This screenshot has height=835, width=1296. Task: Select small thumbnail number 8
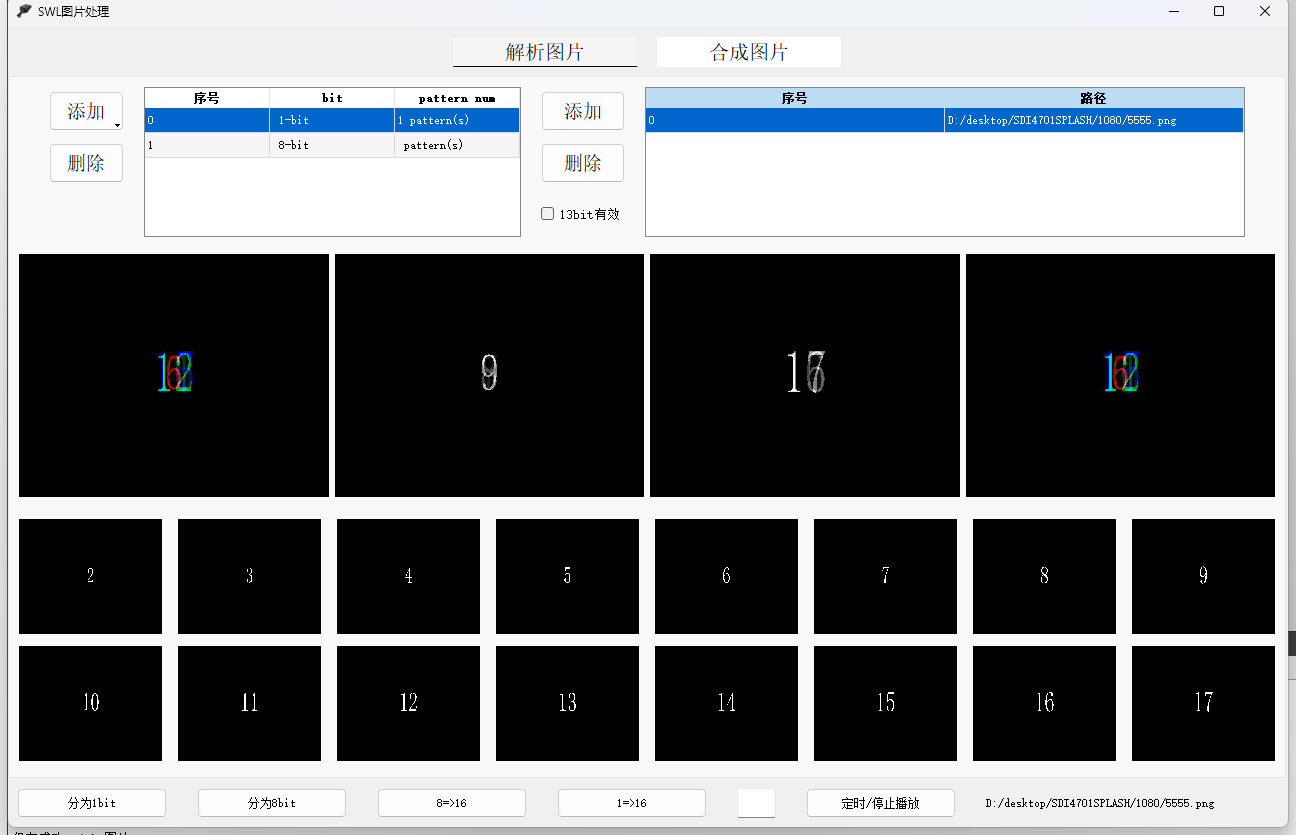tap(1044, 576)
